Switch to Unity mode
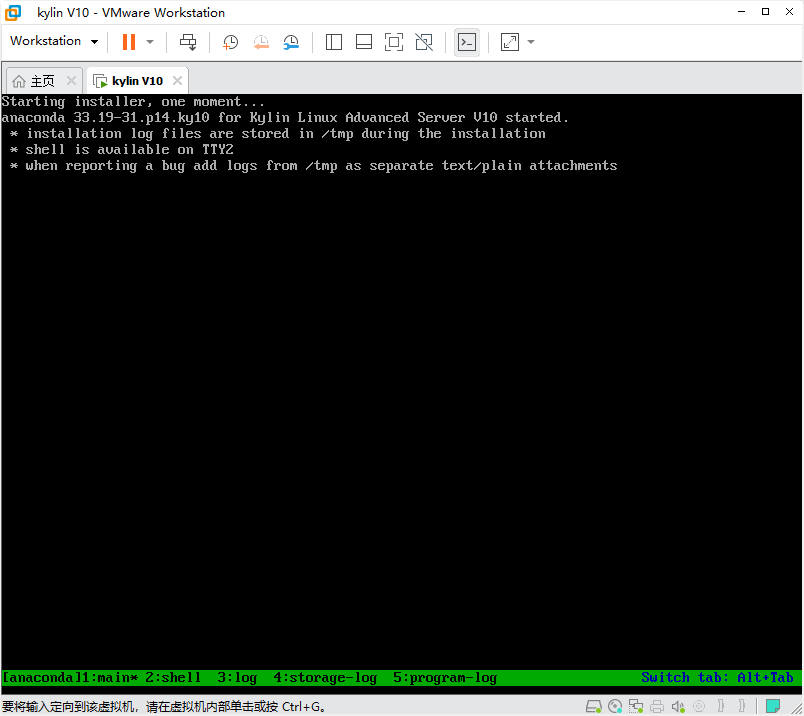Viewport: 804px width, 716px height. tap(424, 42)
